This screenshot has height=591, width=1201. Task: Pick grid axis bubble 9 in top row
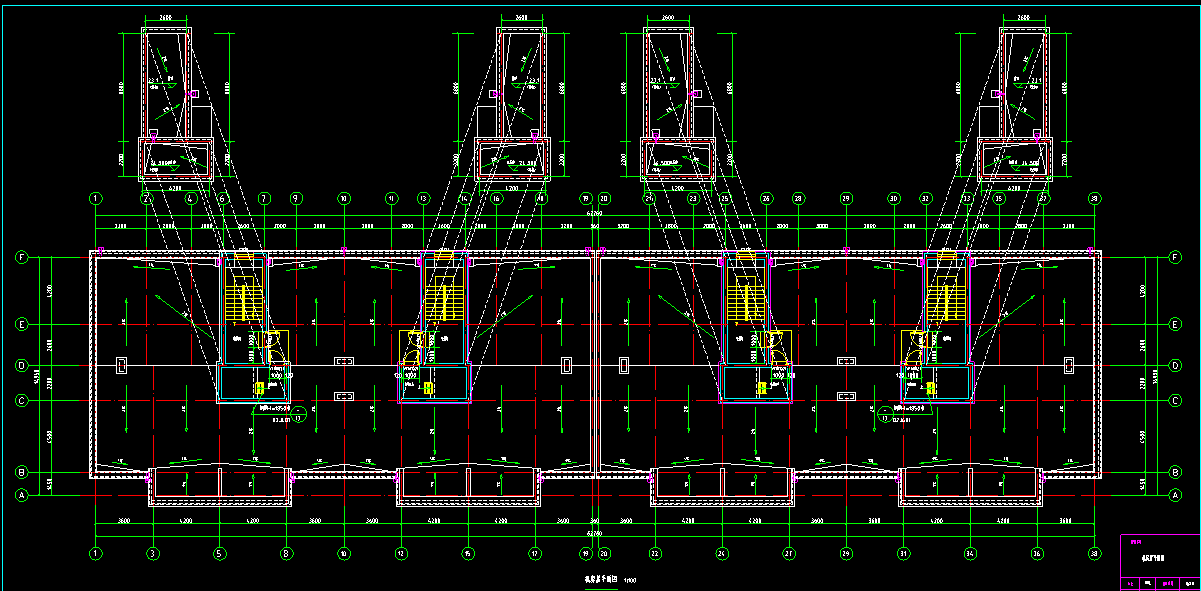point(296,199)
